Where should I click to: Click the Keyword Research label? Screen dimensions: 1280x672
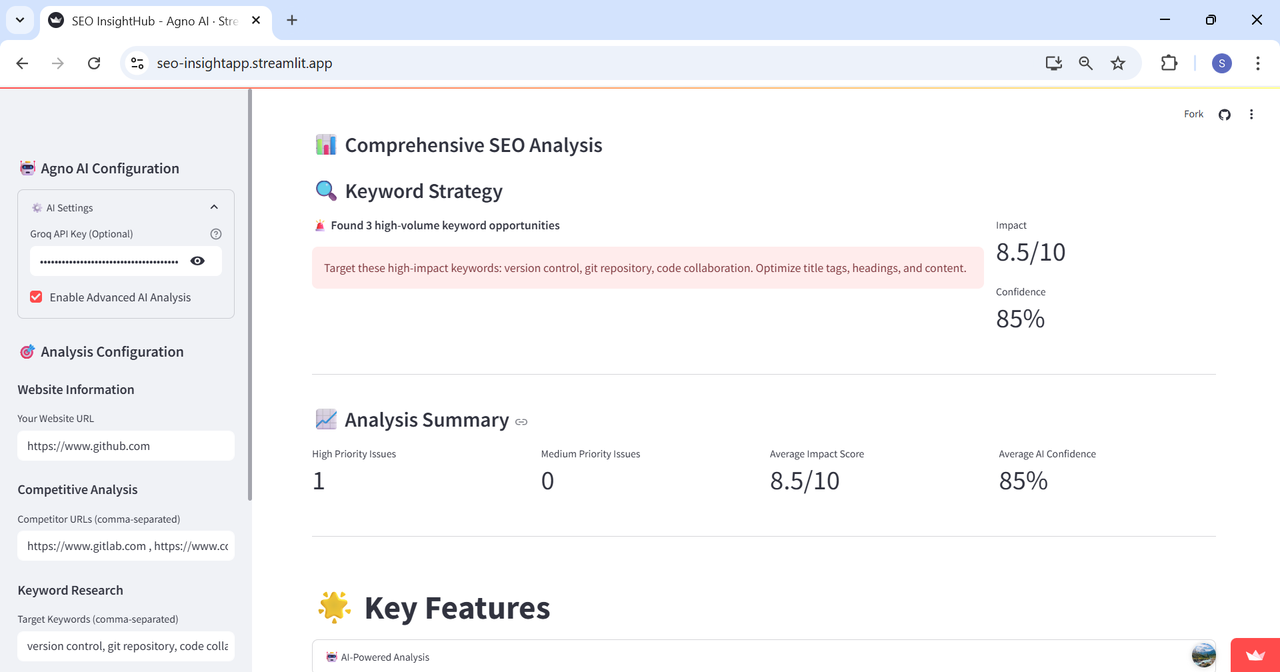click(x=70, y=590)
